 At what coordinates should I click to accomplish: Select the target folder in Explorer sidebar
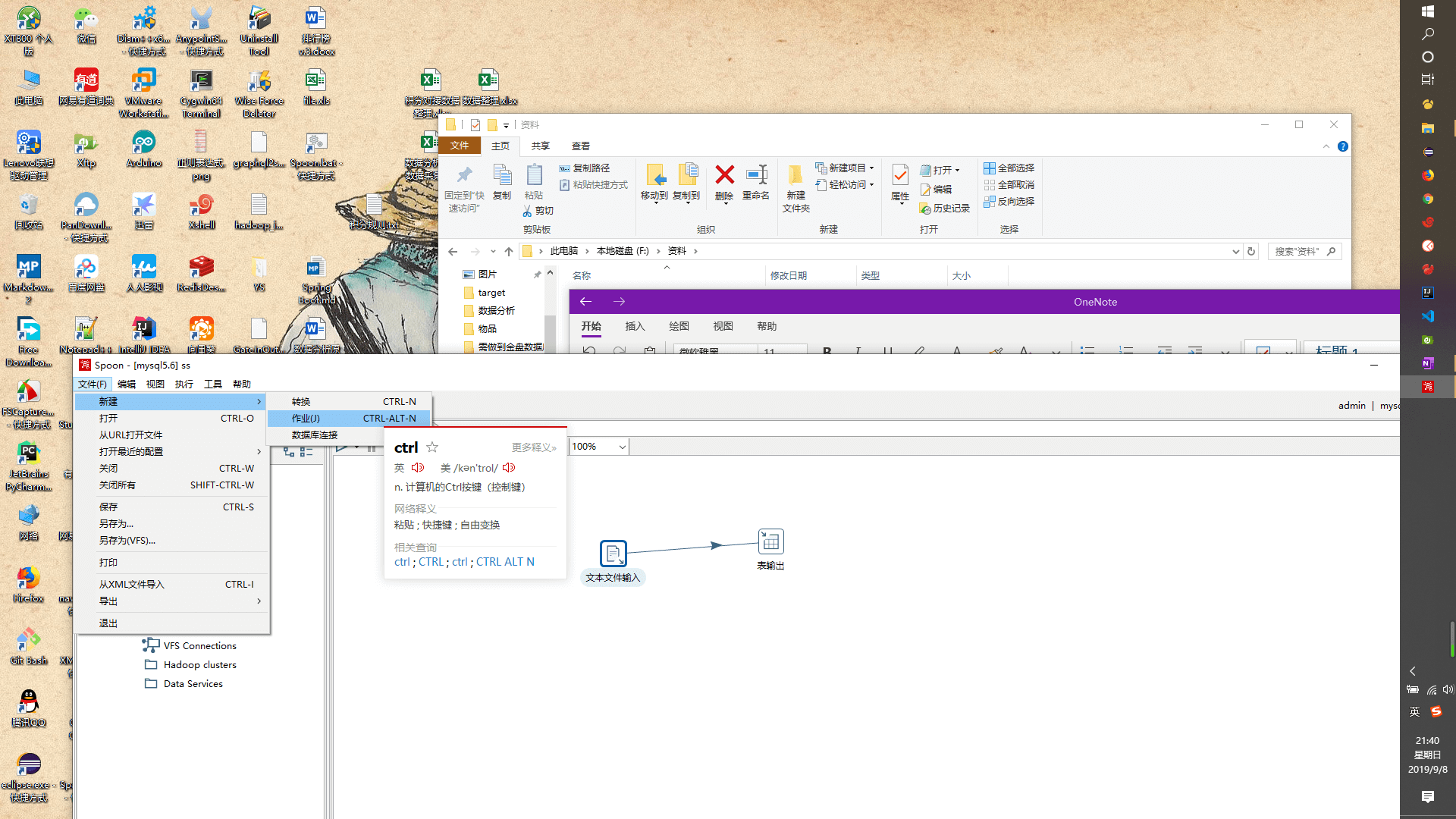(491, 293)
